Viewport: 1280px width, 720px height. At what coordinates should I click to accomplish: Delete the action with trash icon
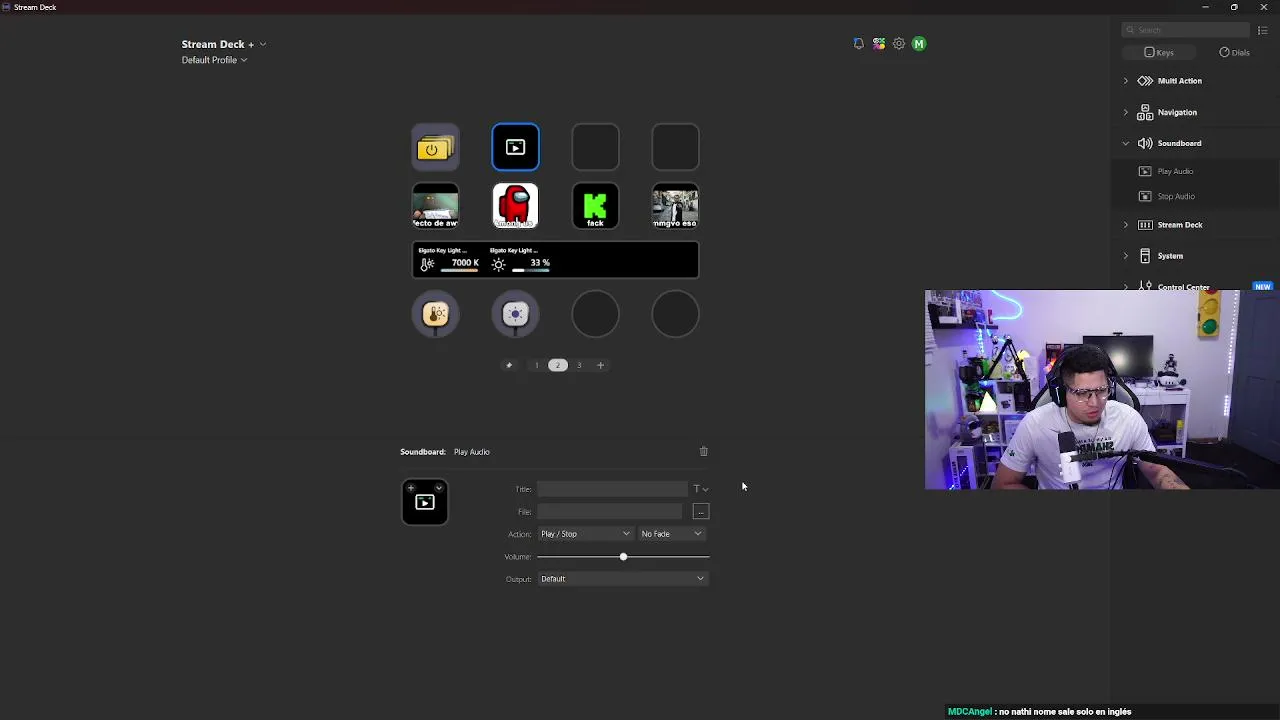point(703,452)
